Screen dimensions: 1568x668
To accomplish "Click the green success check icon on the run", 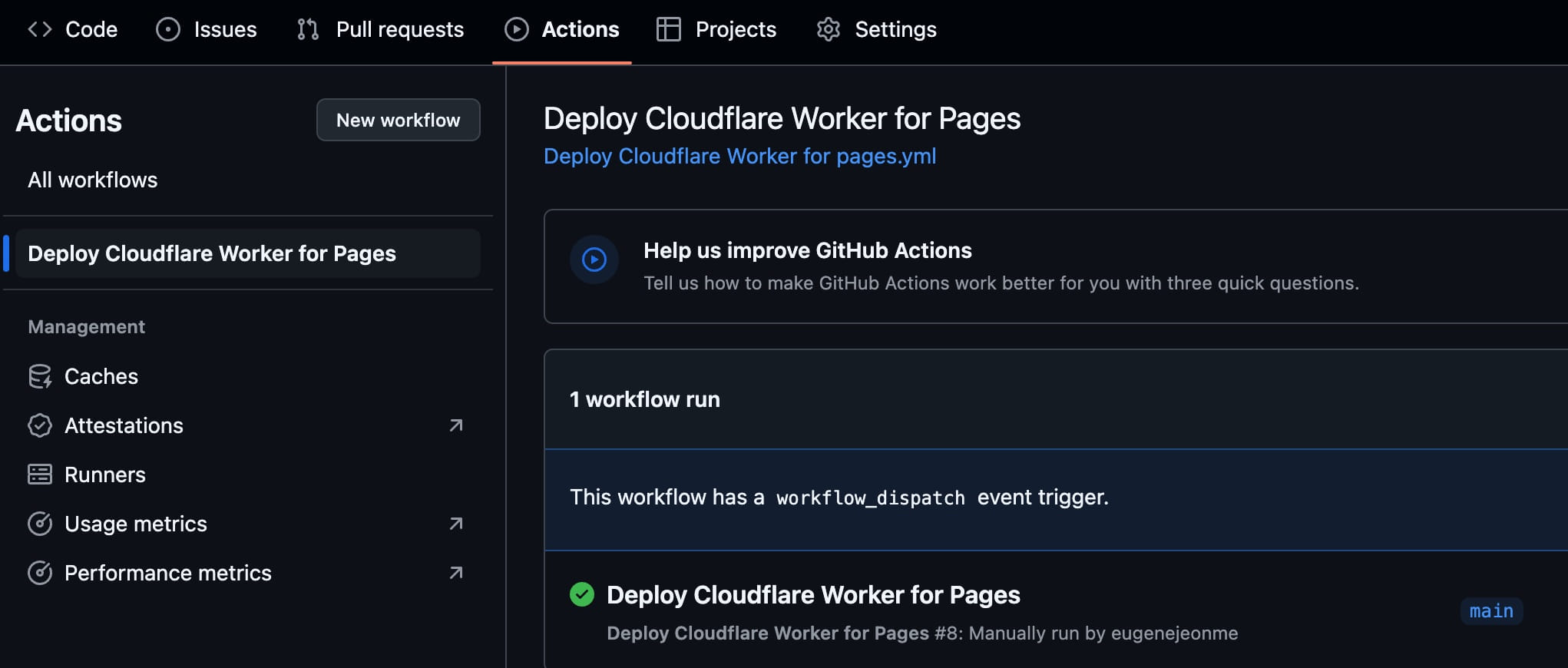I will click(582, 594).
